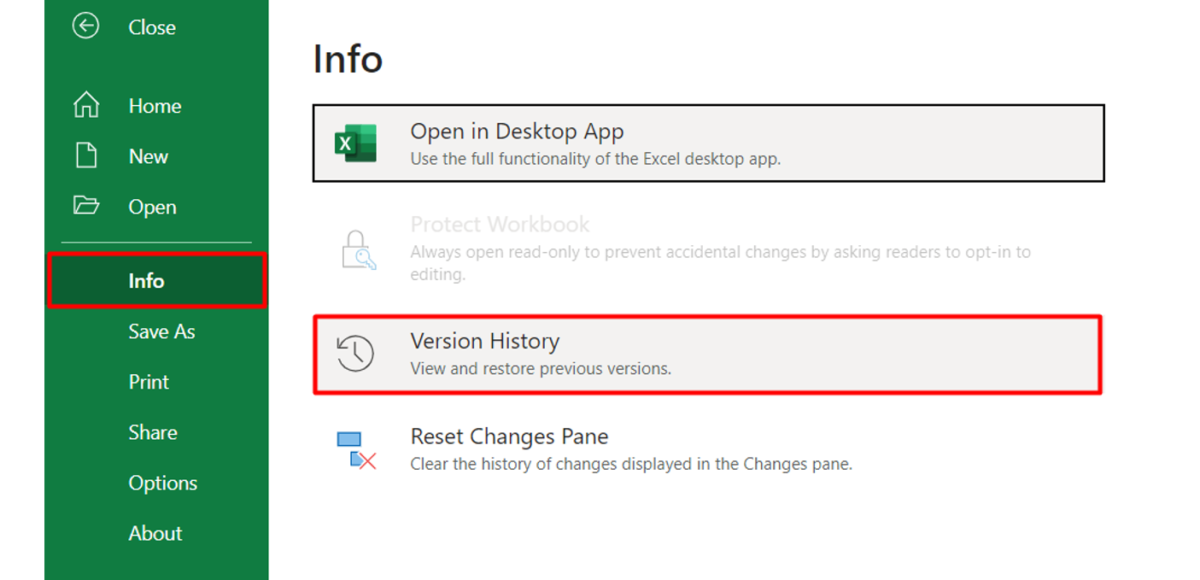The height and width of the screenshot is (580, 1200).
Task: Open the Save As menu item
Action: pos(161,332)
